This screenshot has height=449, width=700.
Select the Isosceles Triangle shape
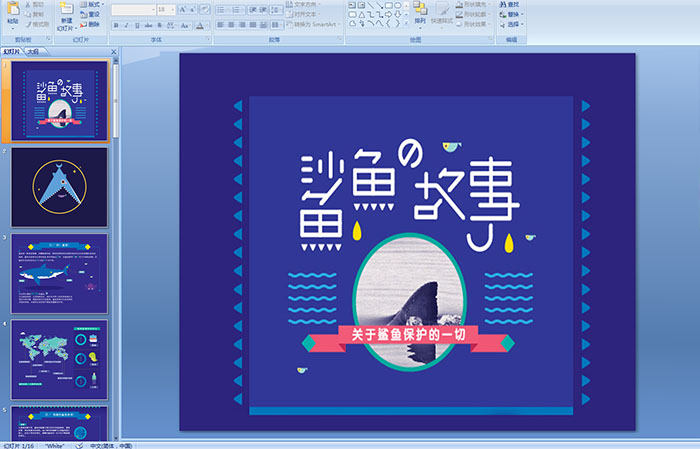click(361, 15)
